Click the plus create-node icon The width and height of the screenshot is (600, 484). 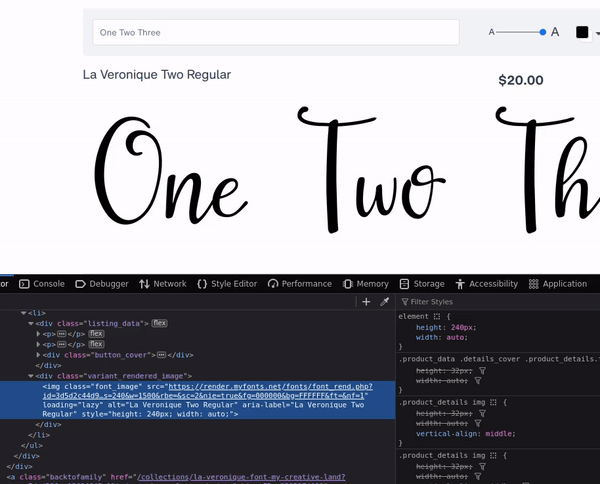[x=366, y=302]
